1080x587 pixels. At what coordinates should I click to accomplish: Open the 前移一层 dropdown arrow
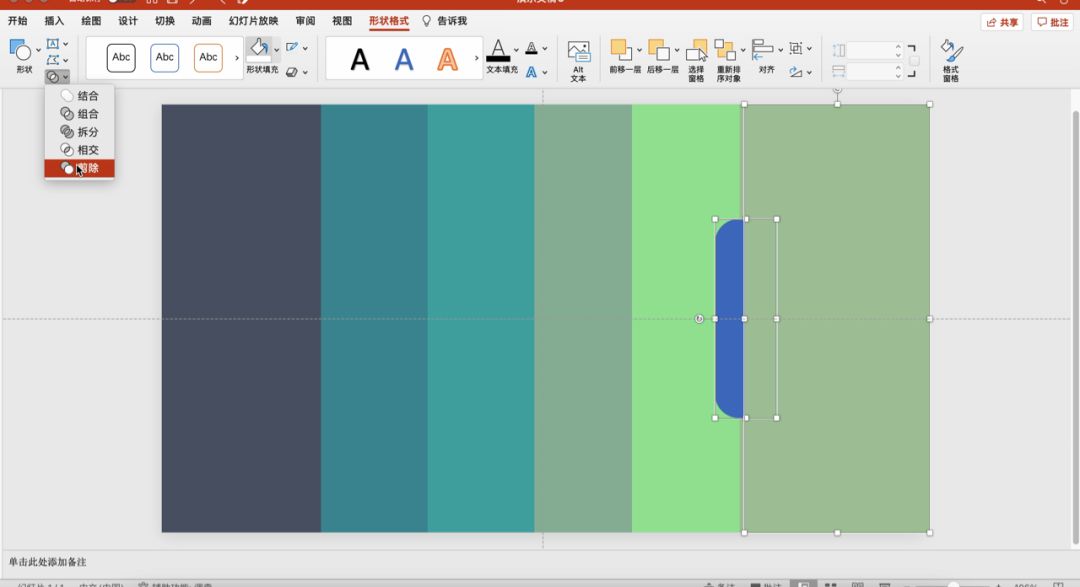point(639,50)
